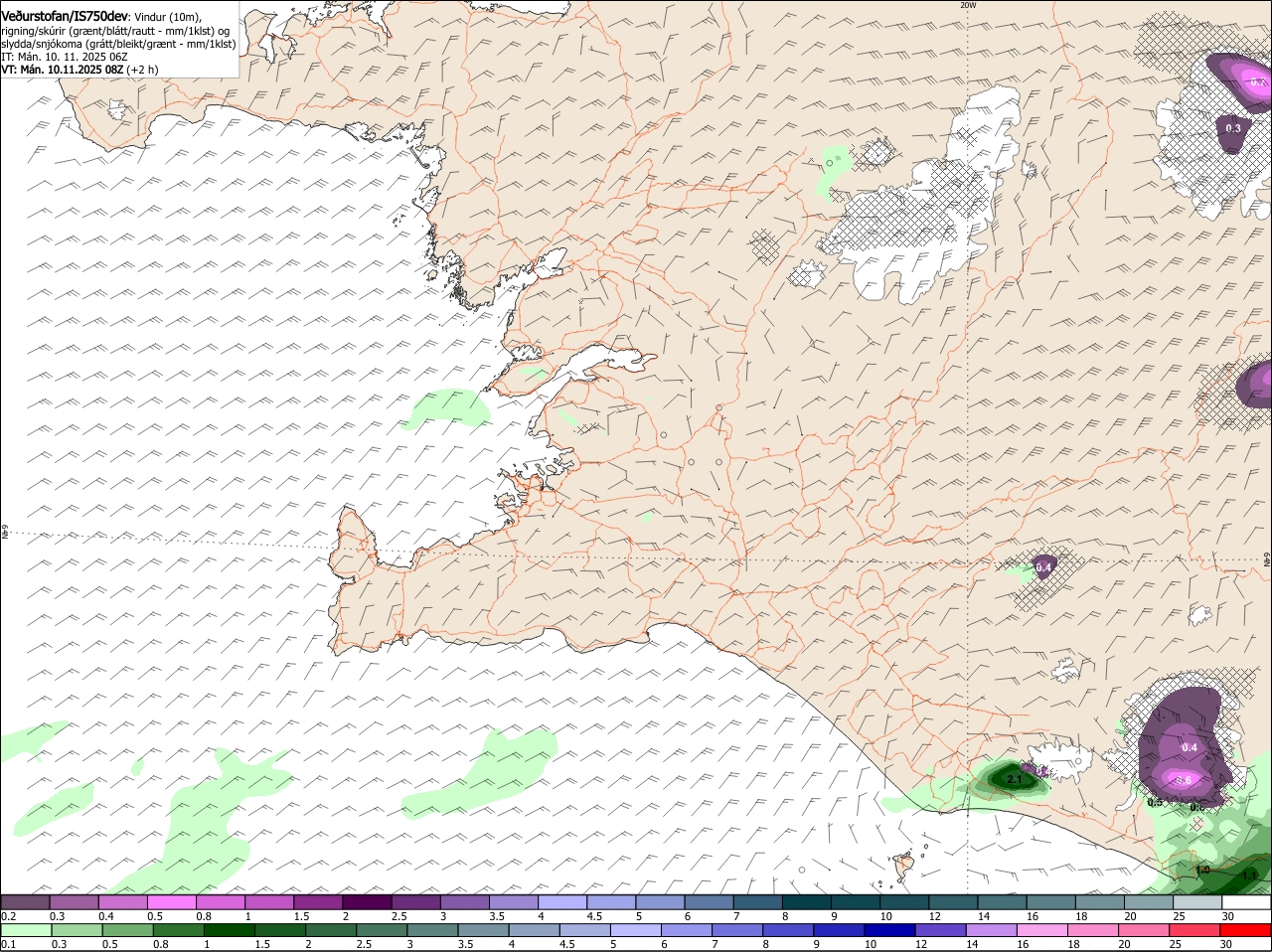Select the 10 navy blue swatch in the rain legend
Screen dimensions: 1272x952
click(890, 930)
